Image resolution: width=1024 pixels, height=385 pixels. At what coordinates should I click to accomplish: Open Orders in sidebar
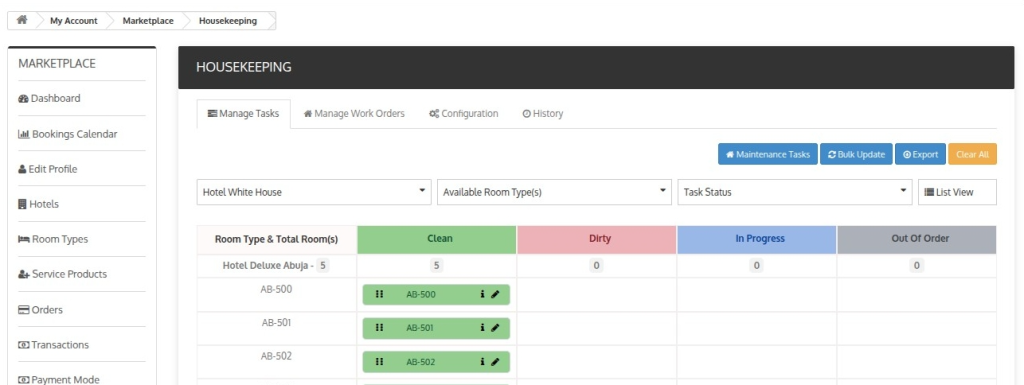pos(40,310)
